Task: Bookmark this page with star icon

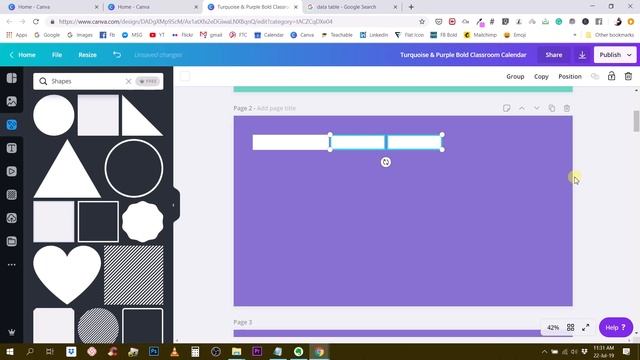Action: [x=422, y=21]
